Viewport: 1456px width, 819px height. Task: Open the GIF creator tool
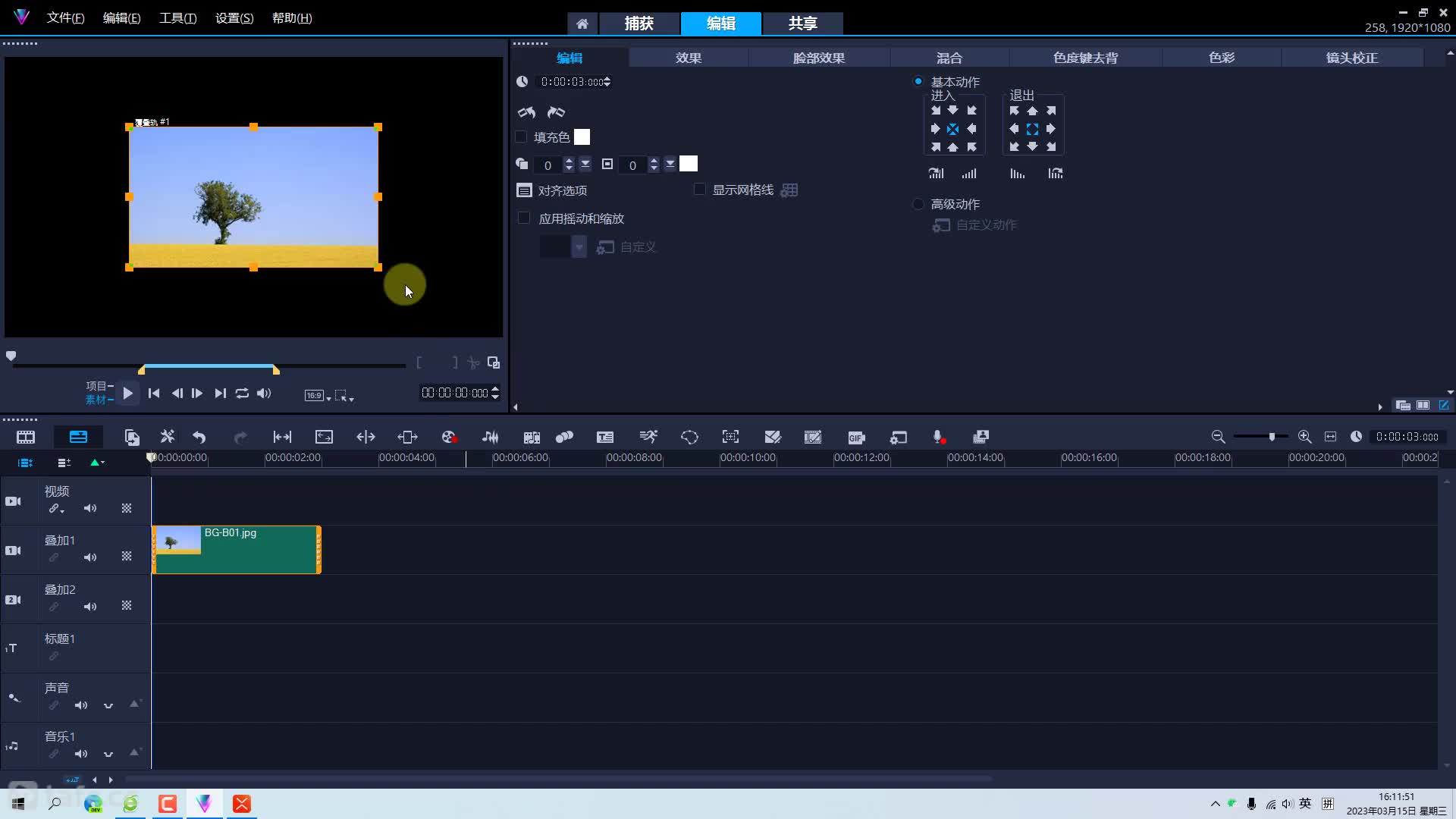[856, 437]
